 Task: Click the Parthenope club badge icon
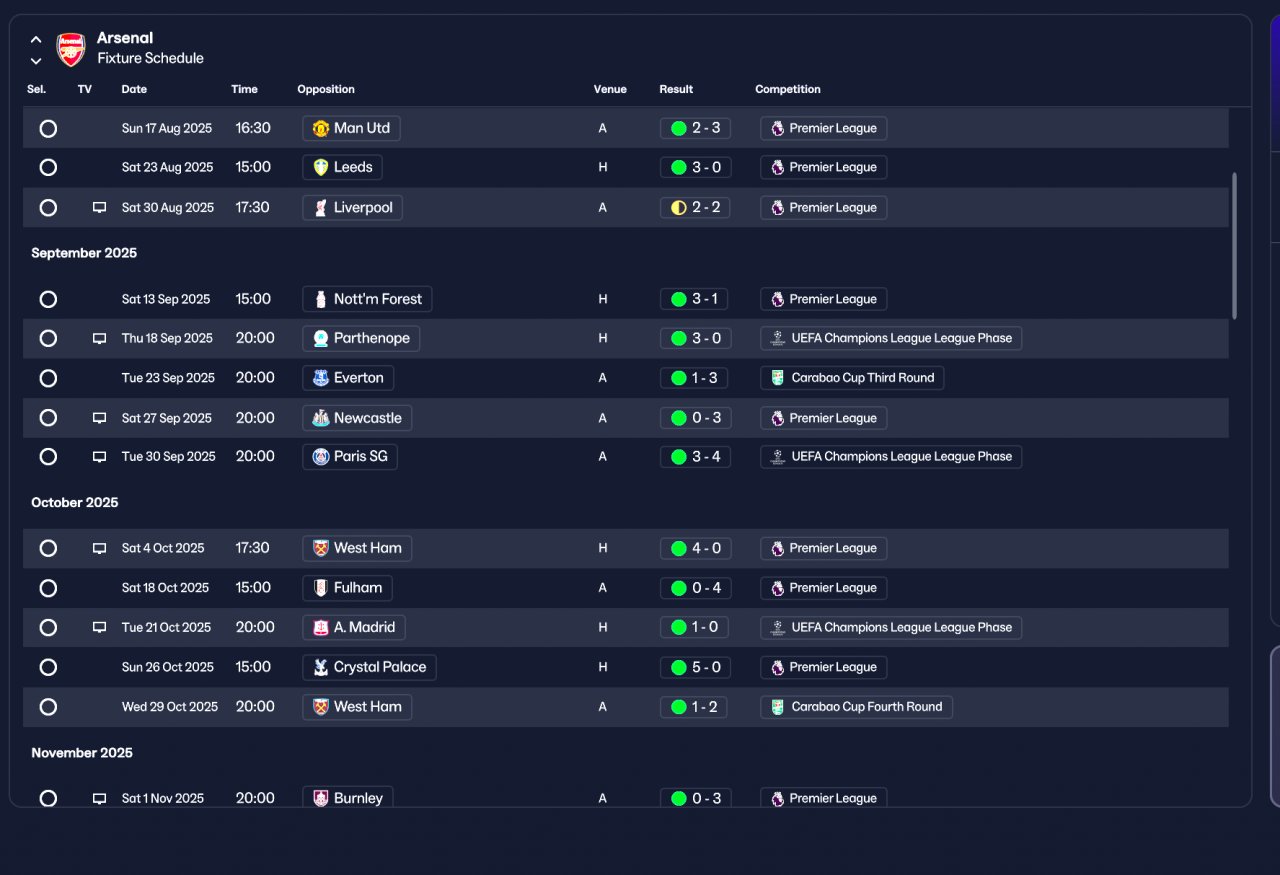tap(321, 338)
